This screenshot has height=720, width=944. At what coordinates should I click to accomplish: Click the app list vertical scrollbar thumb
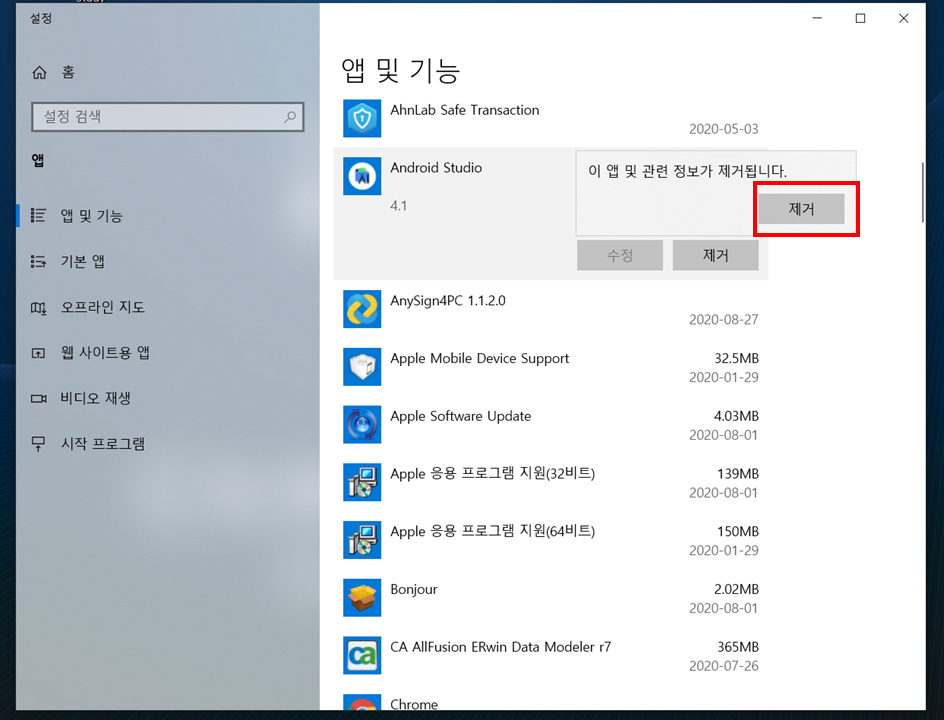tap(923, 193)
